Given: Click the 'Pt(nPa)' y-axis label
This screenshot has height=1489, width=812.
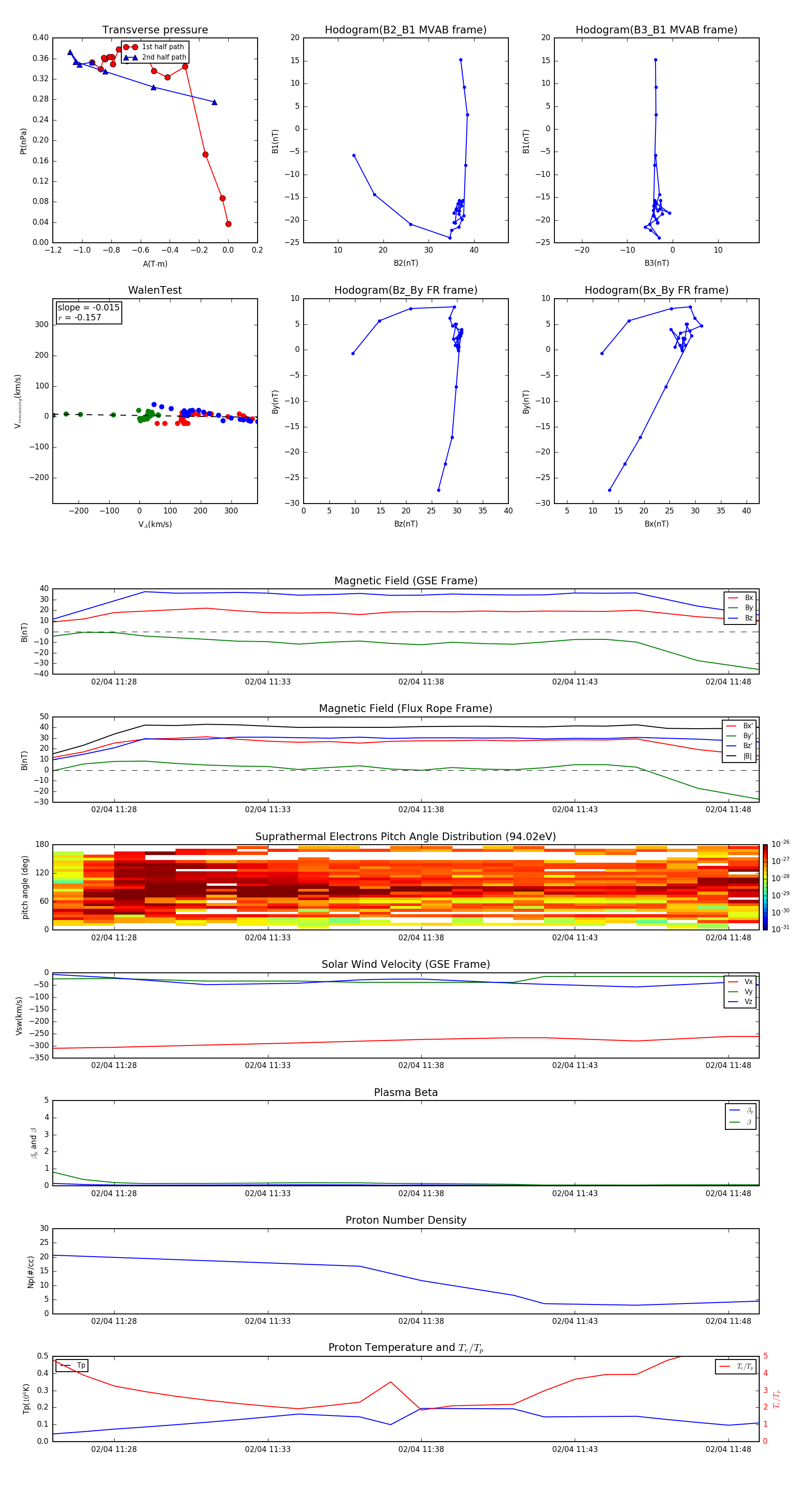Looking at the screenshot, I should pyautogui.click(x=24, y=141).
